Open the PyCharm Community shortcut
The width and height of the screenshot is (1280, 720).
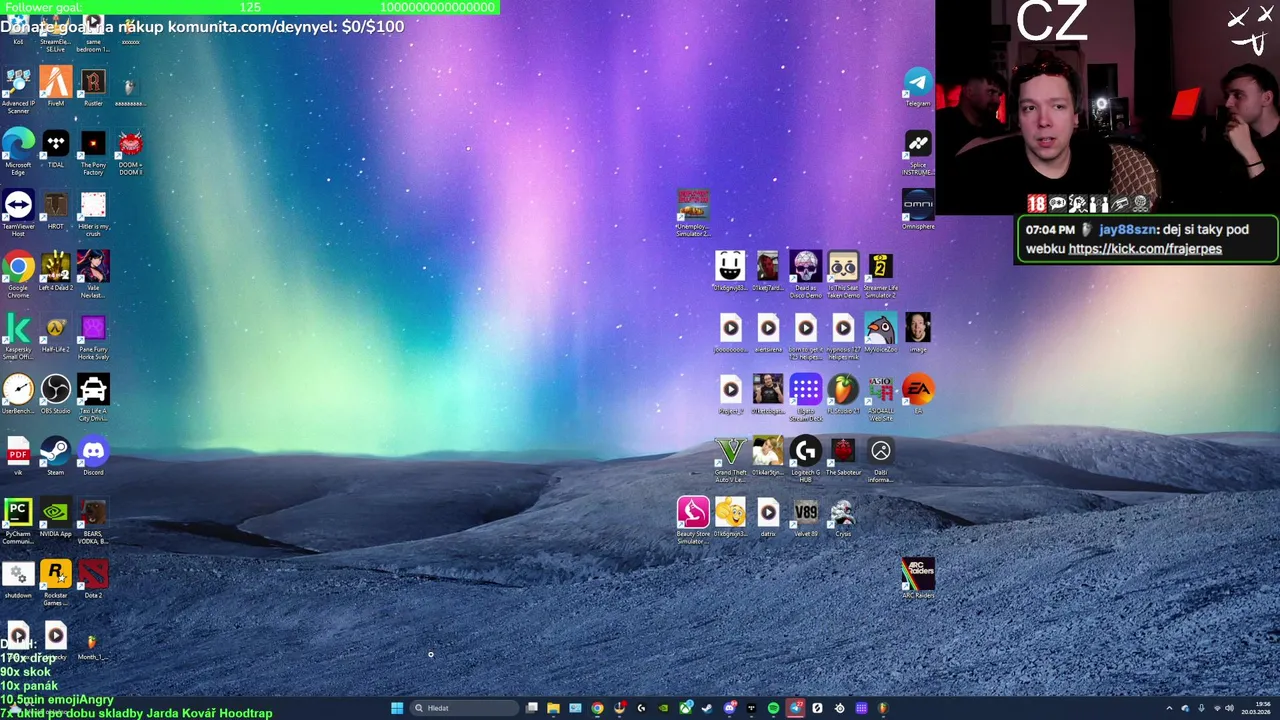click(x=18, y=520)
